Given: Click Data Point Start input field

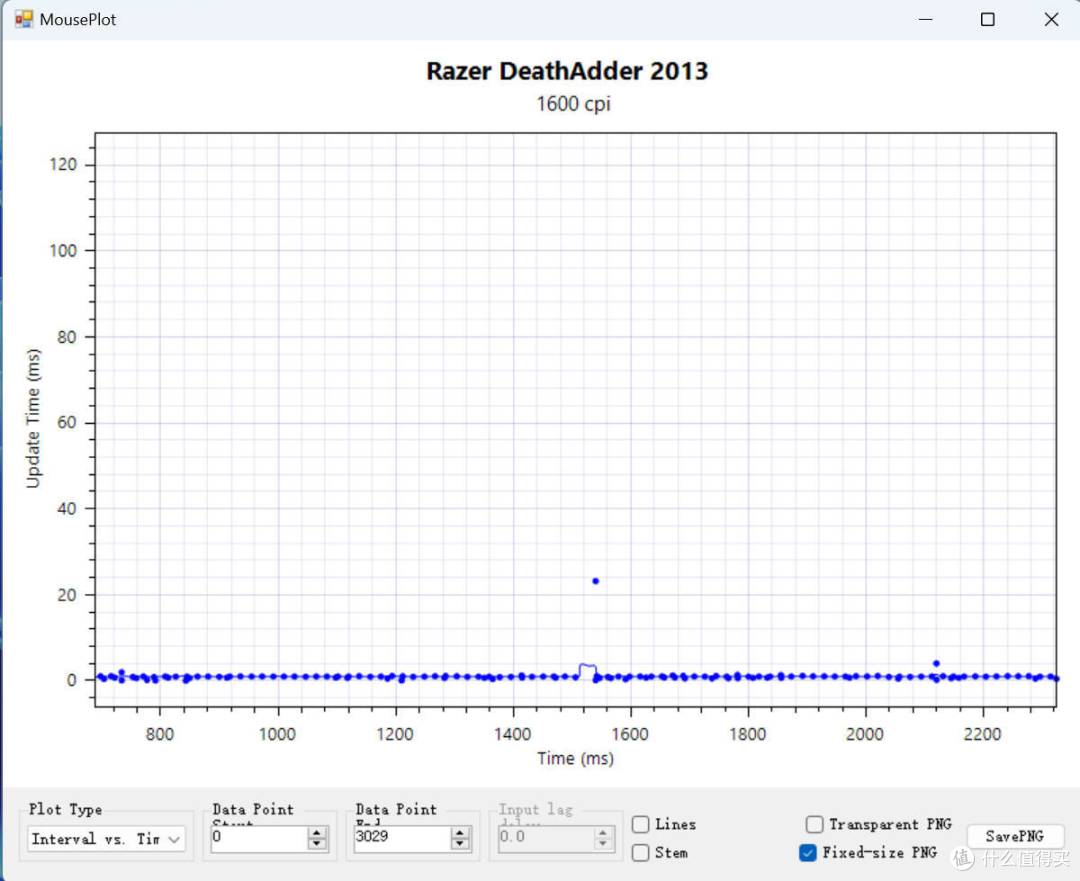Looking at the screenshot, I should tap(260, 838).
